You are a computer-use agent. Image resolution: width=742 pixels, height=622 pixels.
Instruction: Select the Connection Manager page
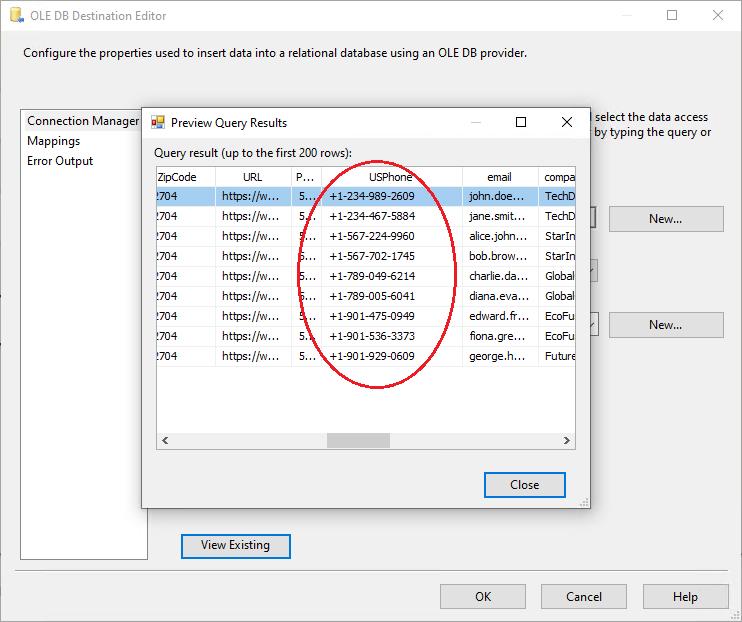coord(83,121)
